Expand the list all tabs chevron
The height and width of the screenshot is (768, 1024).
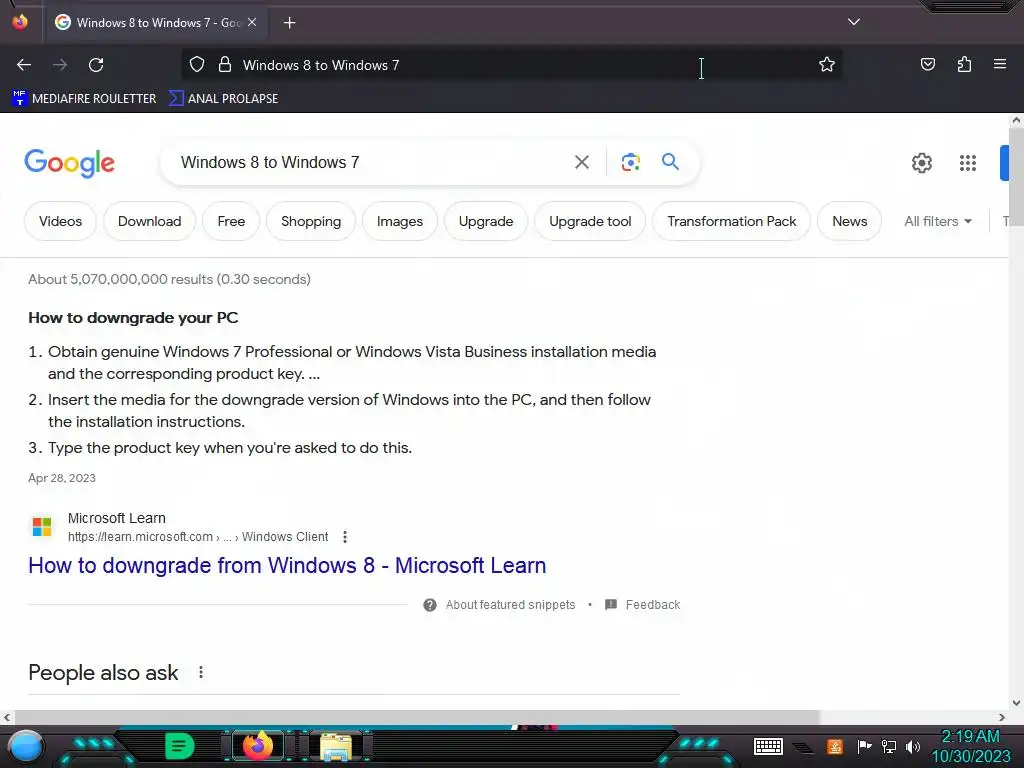click(854, 22)
